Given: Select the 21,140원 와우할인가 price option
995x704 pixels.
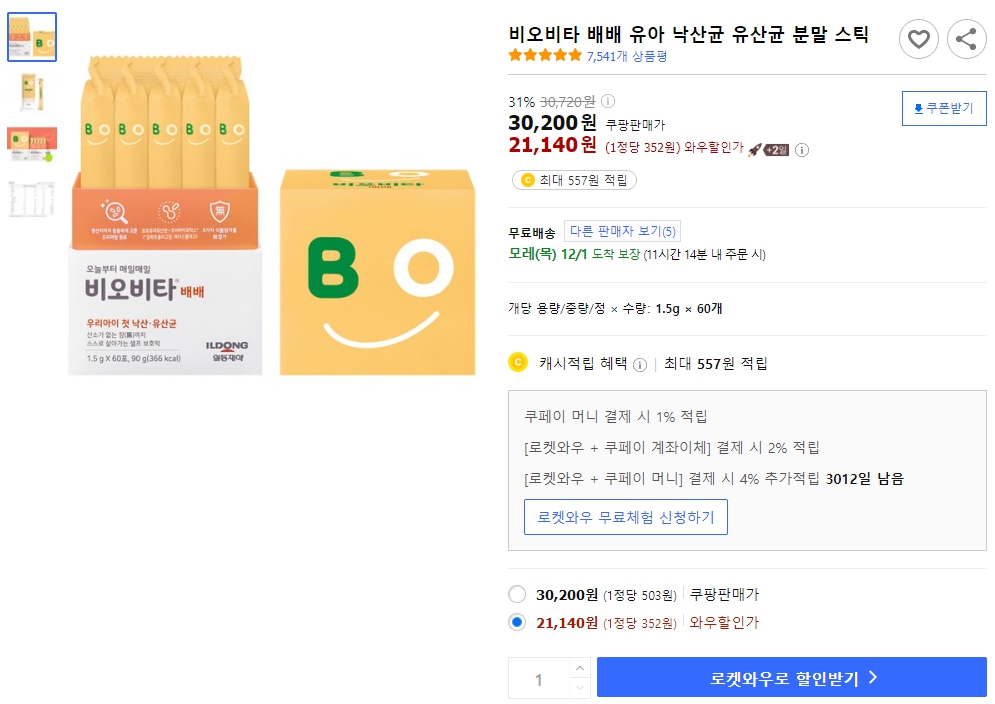Looking at the screenshot, I should point(517,621).
